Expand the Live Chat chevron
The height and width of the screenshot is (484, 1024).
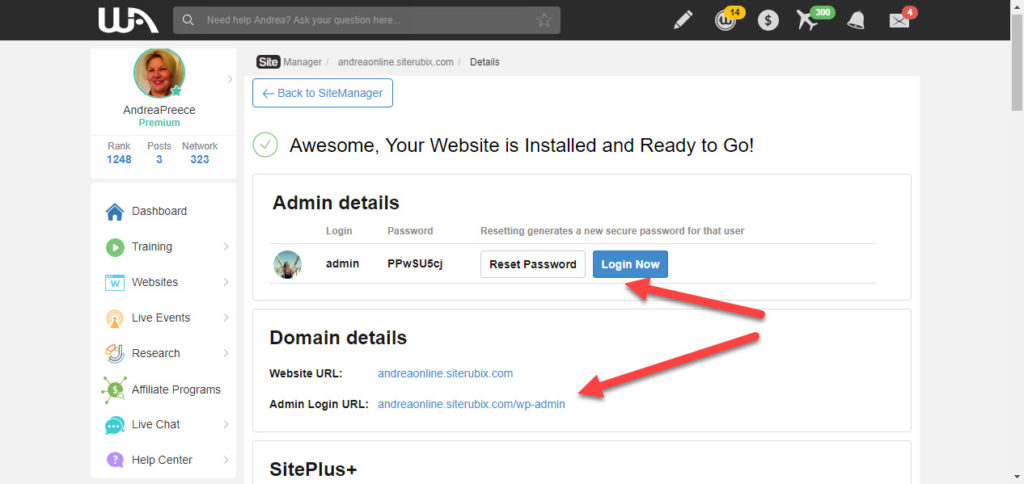[226, 425]
